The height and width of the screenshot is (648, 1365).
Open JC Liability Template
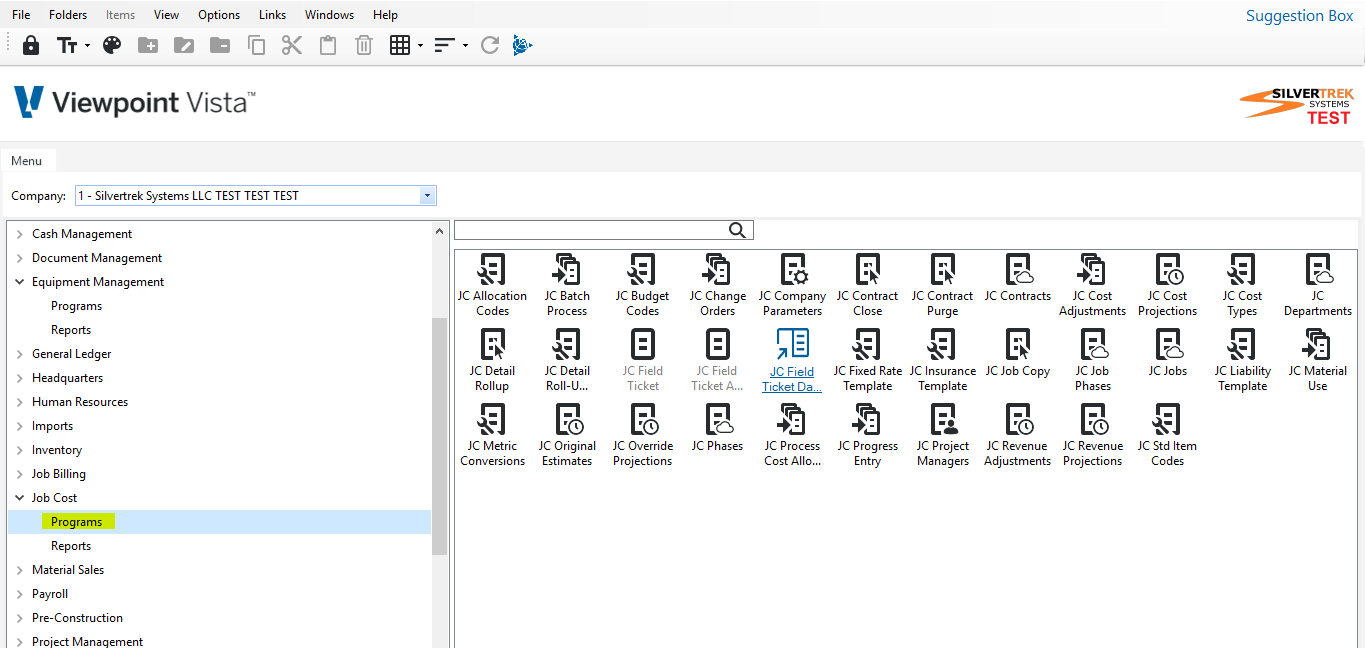coord(1242,360)
